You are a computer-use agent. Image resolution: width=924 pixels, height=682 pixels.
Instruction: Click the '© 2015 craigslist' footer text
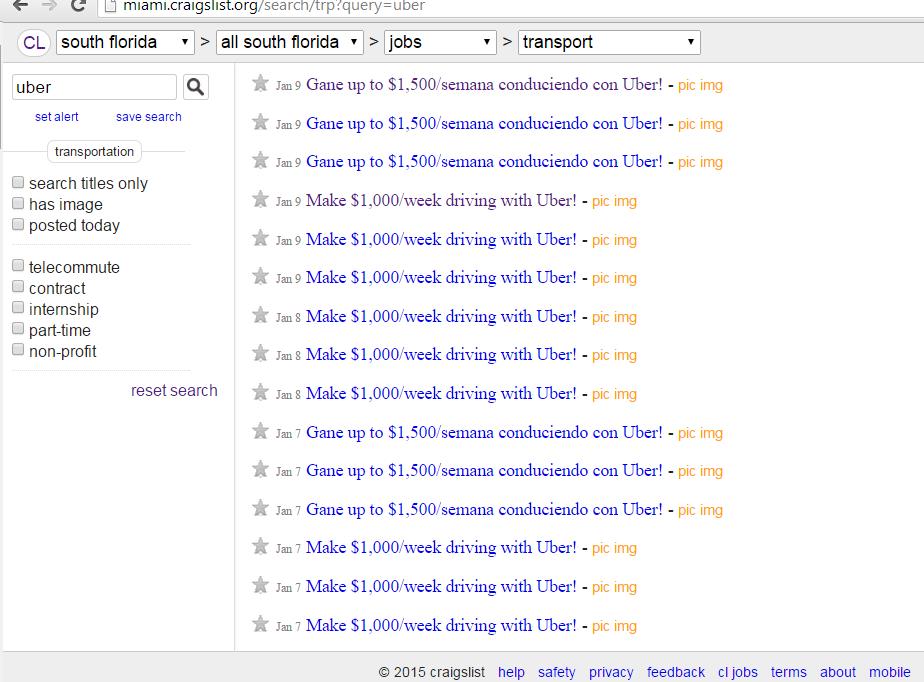tap(431, 672)
